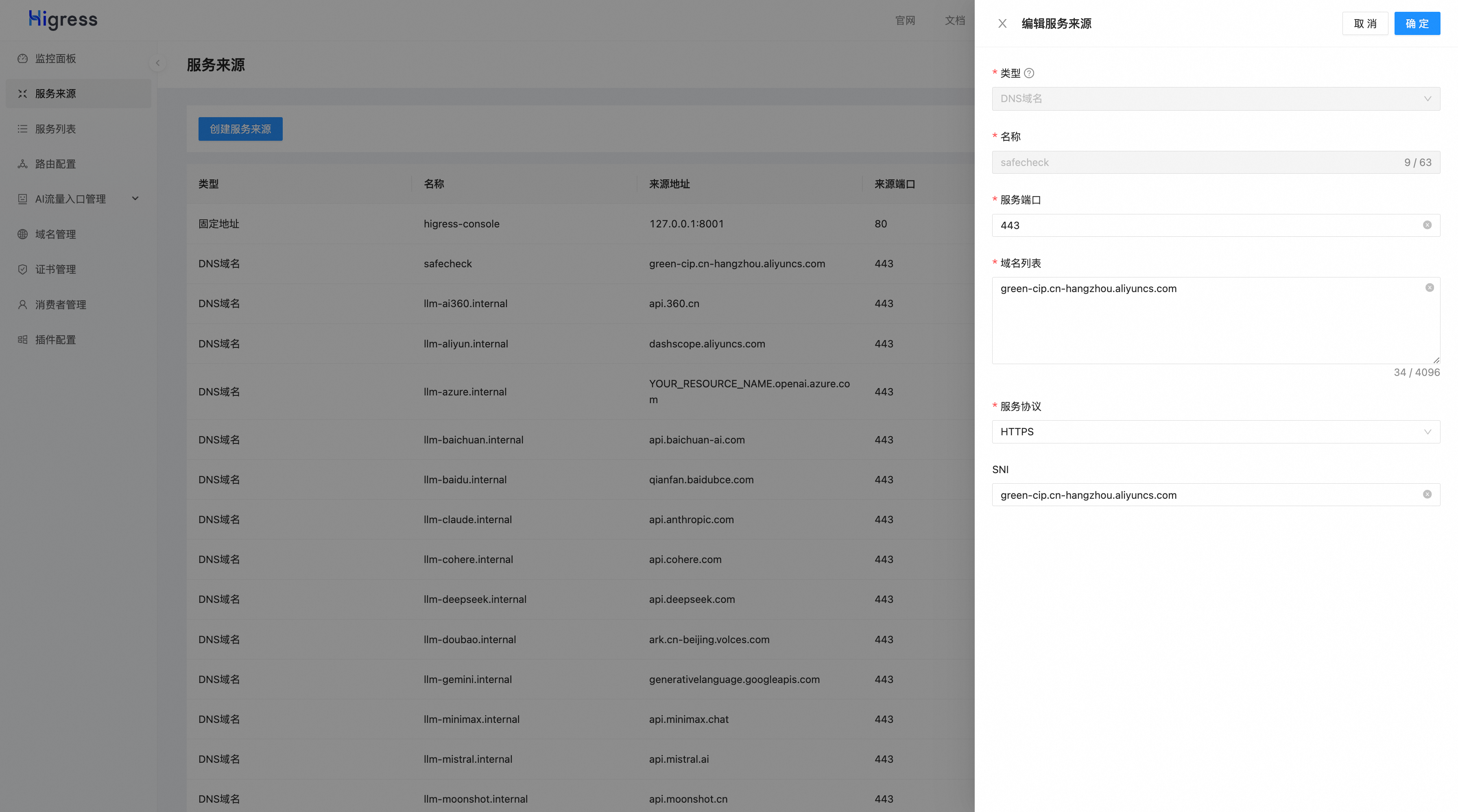The height and width of the screenshot is (812, 1458).
Task: Open the 服务协议 HTTPS dropdown
Action: pos(1215,432)
